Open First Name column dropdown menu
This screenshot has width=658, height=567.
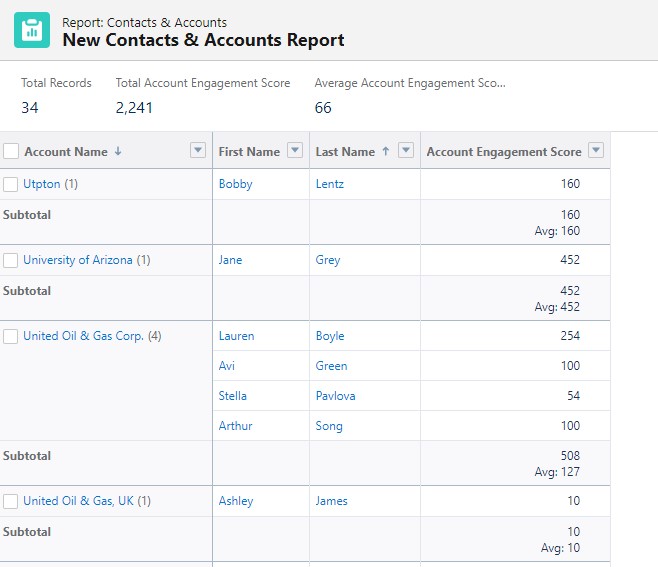(x=295, y=150)
